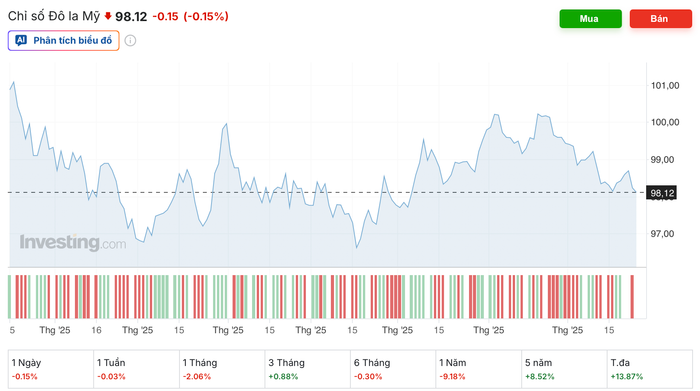Screen dimensions: 700x391
Task: Click the -2.06% one-month change value
Action: pos(197,376)
